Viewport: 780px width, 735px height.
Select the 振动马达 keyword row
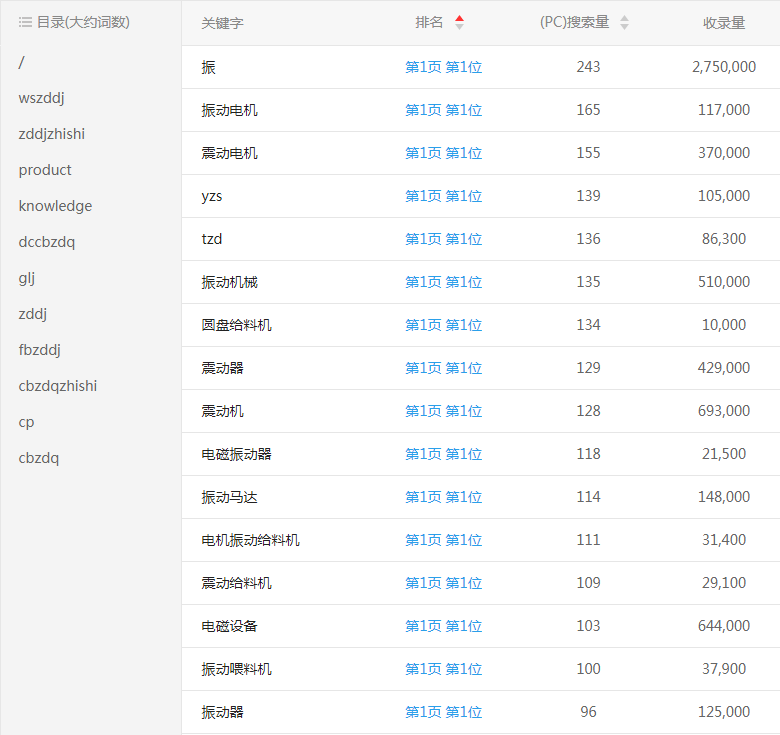click(229, 497)
